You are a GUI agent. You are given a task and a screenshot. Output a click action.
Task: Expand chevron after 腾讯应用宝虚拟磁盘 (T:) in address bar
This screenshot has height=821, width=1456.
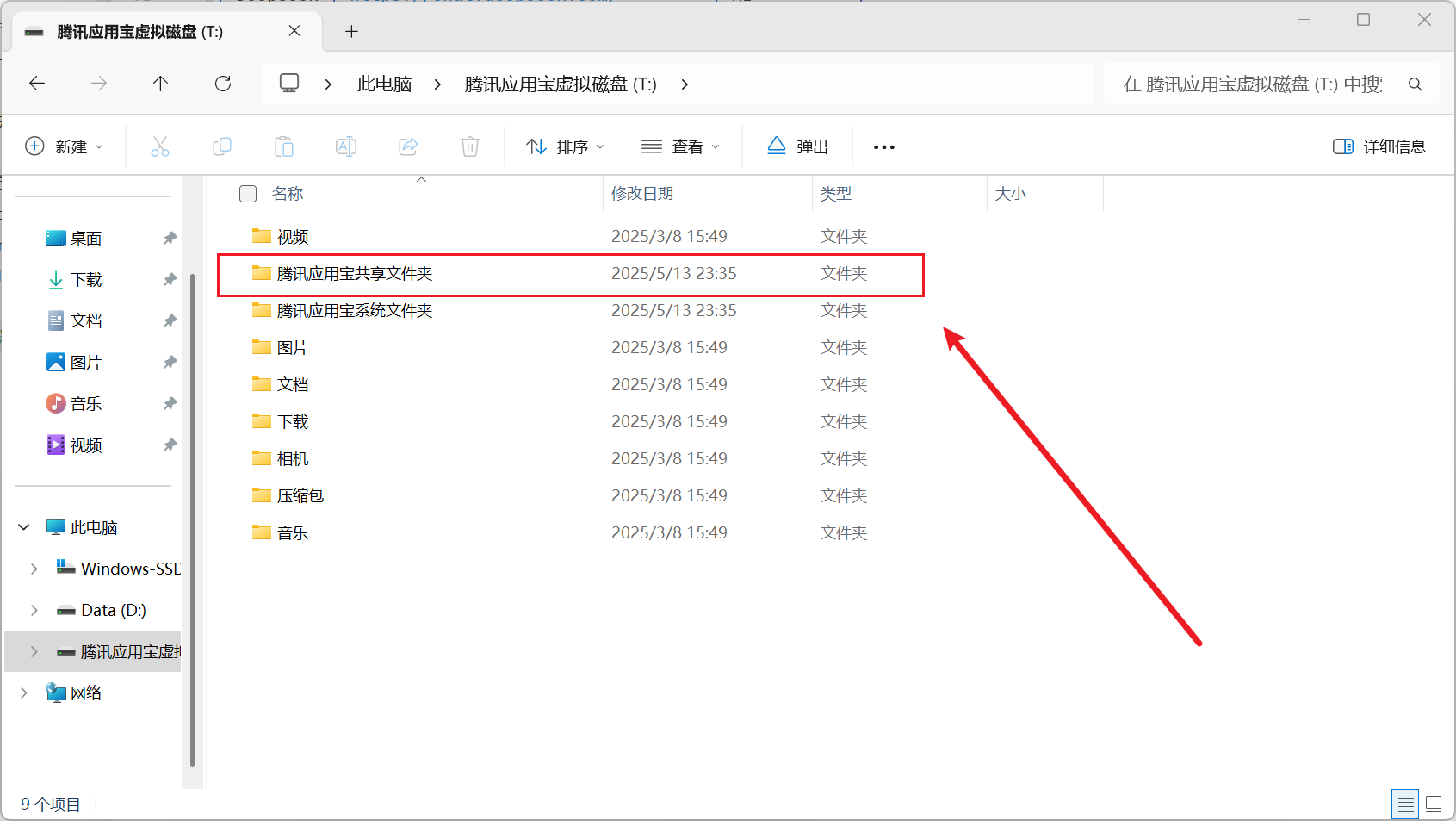pyautogui.click(x=685, y=84)
